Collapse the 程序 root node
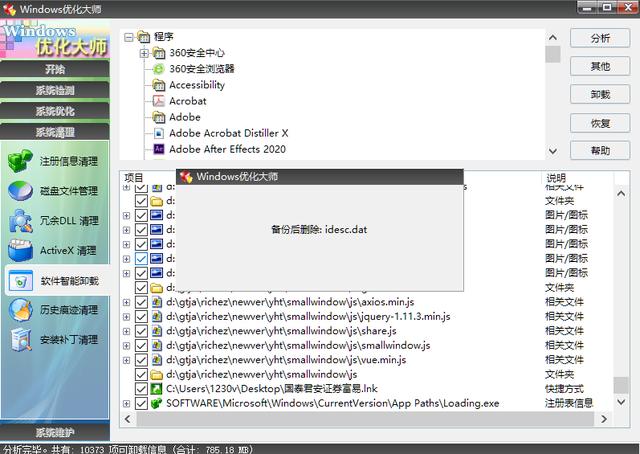The height and width of the screenshot is (454, 640). coord(129,37)
